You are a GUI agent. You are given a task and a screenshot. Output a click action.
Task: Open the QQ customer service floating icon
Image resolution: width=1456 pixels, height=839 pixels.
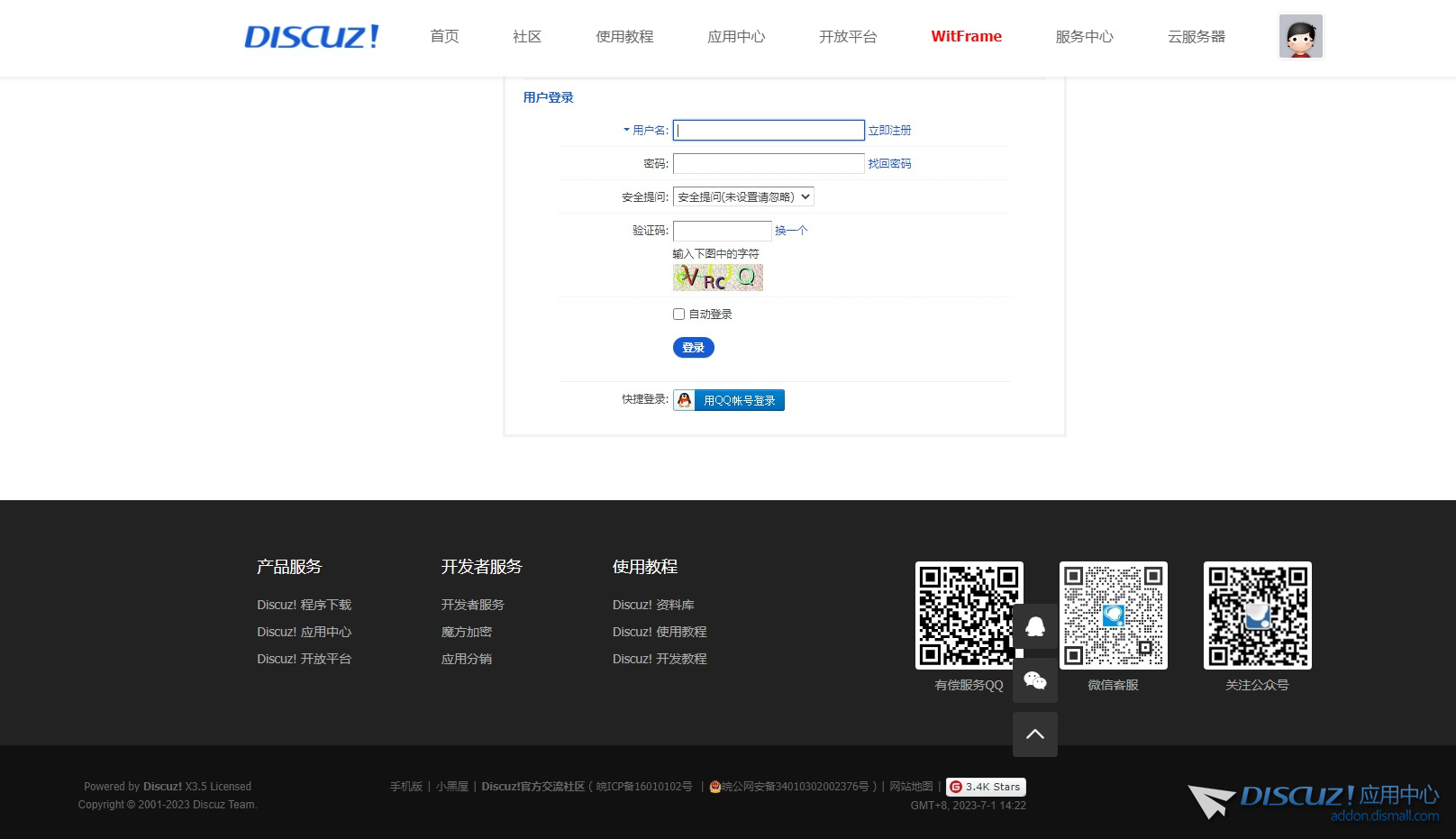pyautogui.click(x=1034, y=626)
